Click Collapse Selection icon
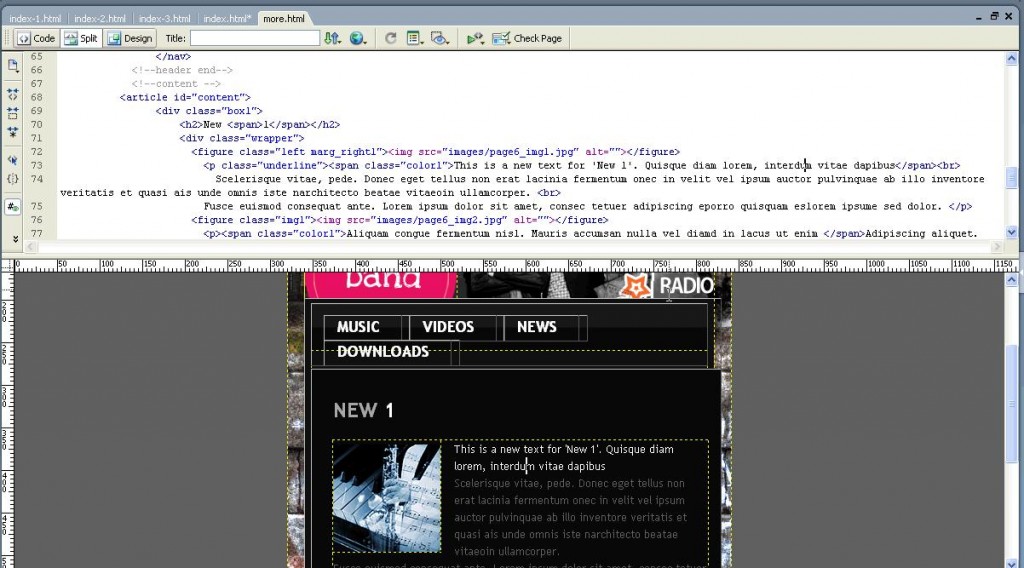1024x568 pixels. click(x=12, y=114)
